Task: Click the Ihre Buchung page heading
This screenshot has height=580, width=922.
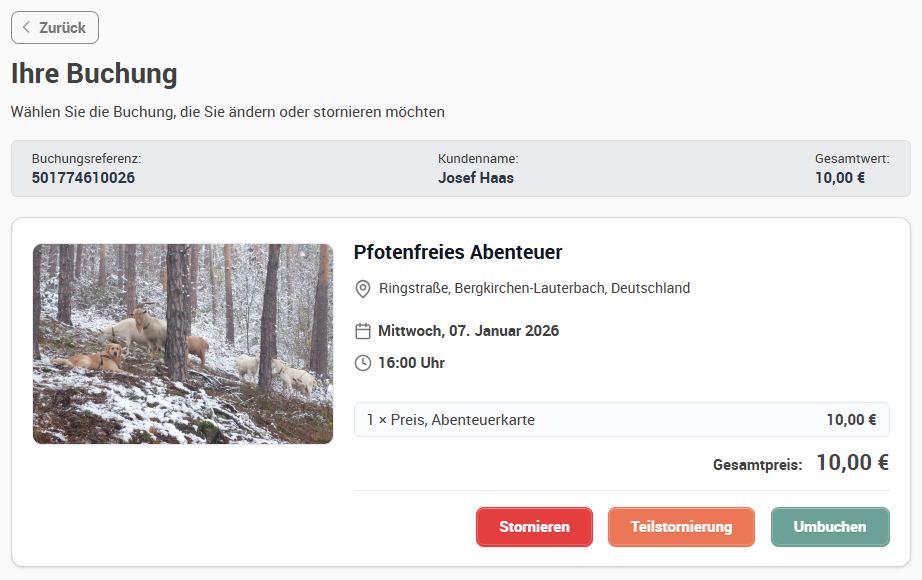Action: 94,74
